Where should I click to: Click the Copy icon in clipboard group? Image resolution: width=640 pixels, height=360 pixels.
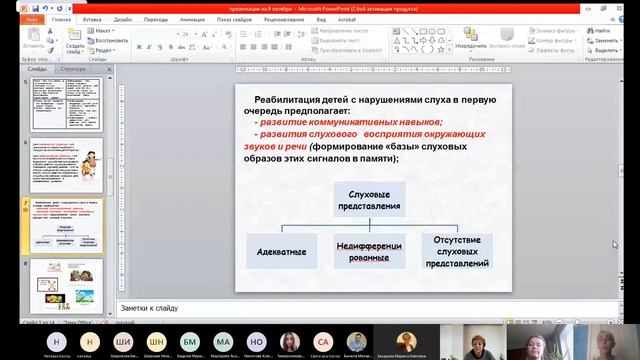tap(50, 40)
